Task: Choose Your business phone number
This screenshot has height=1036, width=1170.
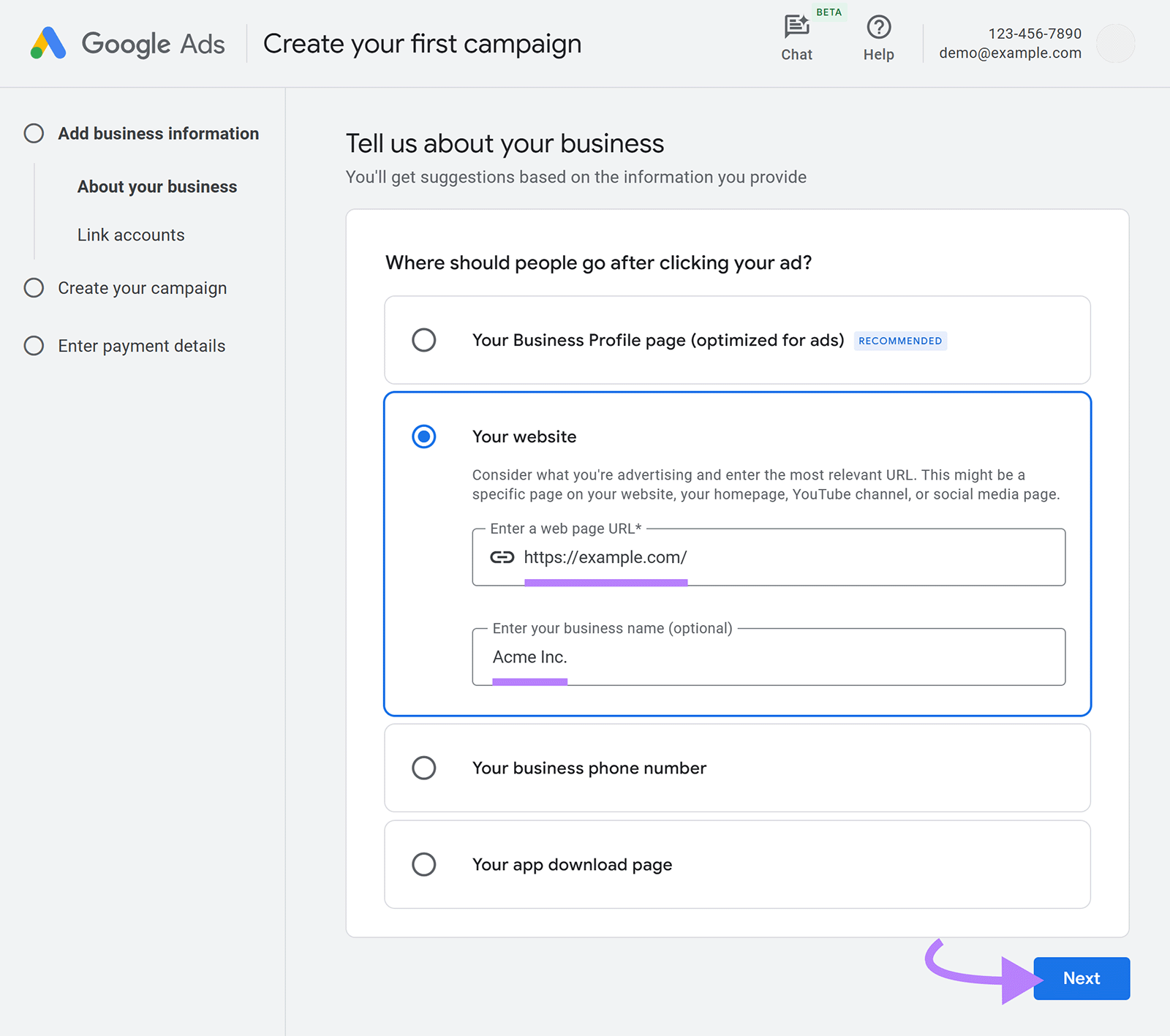Action: (424, 768)
